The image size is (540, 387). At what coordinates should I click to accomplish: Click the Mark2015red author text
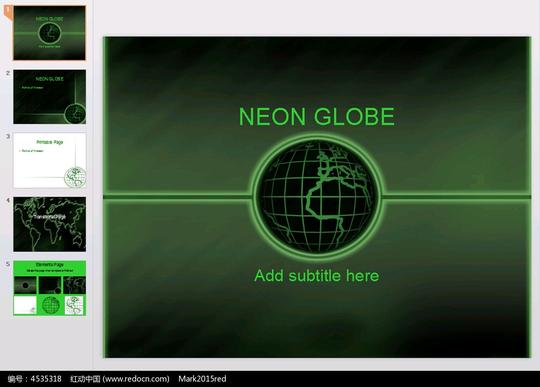tap(202, 379)
